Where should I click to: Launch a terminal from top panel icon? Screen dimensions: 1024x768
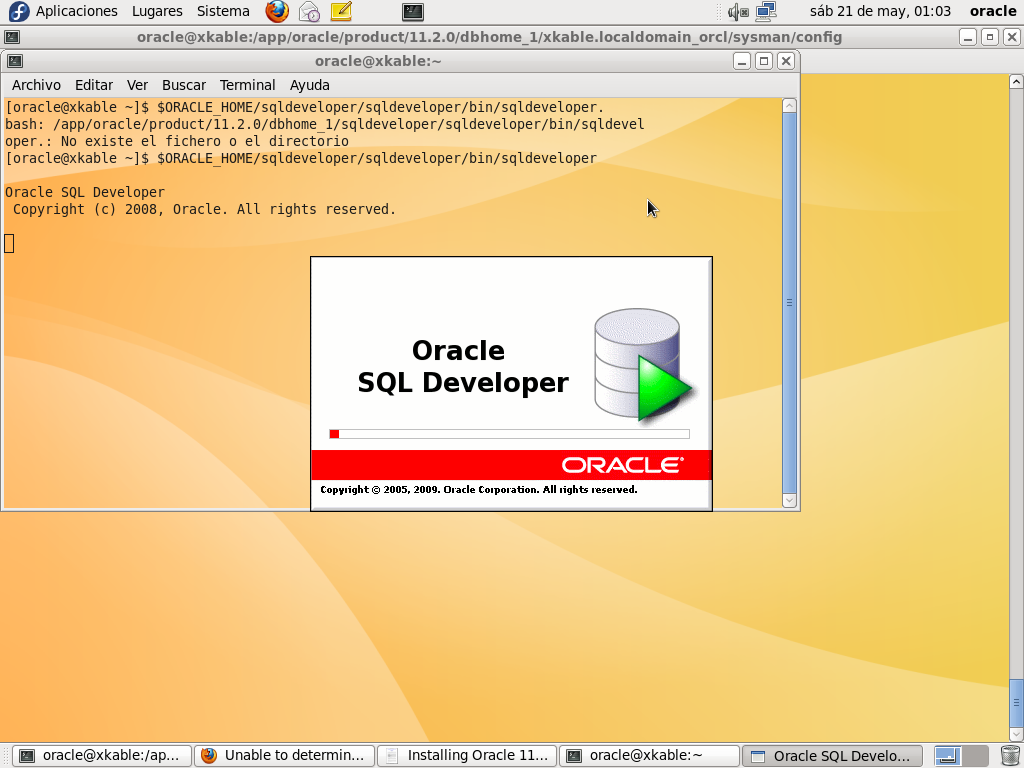413,11
